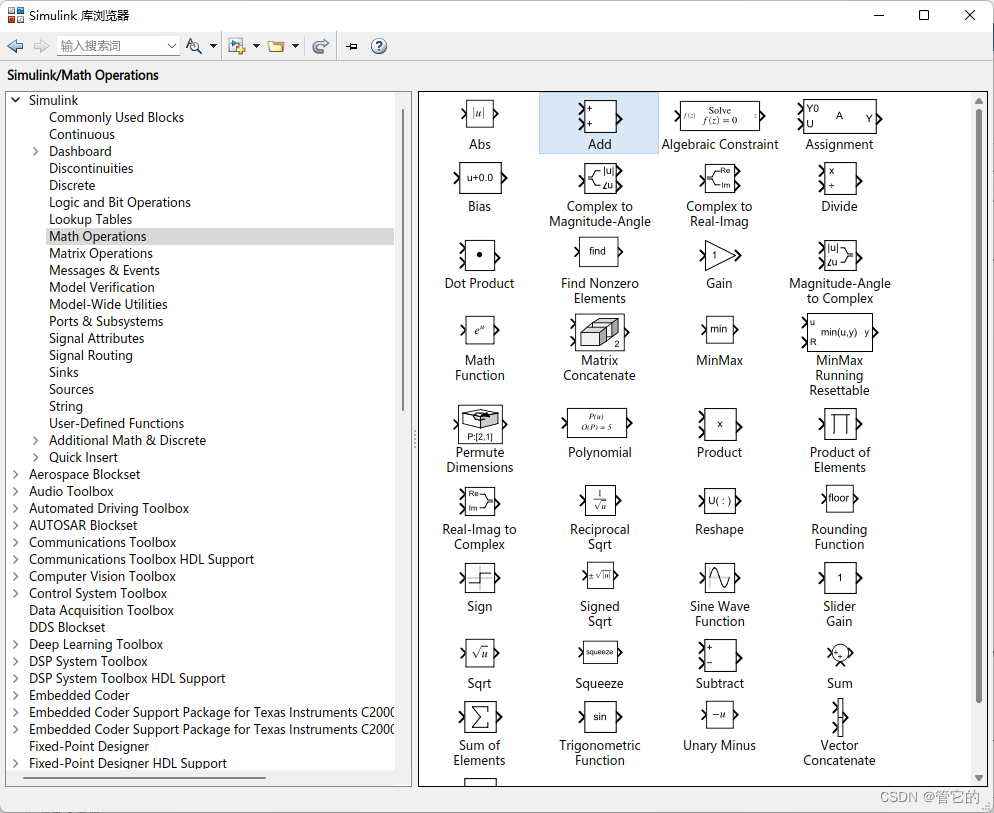Collapse the Simulink tree node
The height and width of the screenshot is (813, 994).
point(16,101)
